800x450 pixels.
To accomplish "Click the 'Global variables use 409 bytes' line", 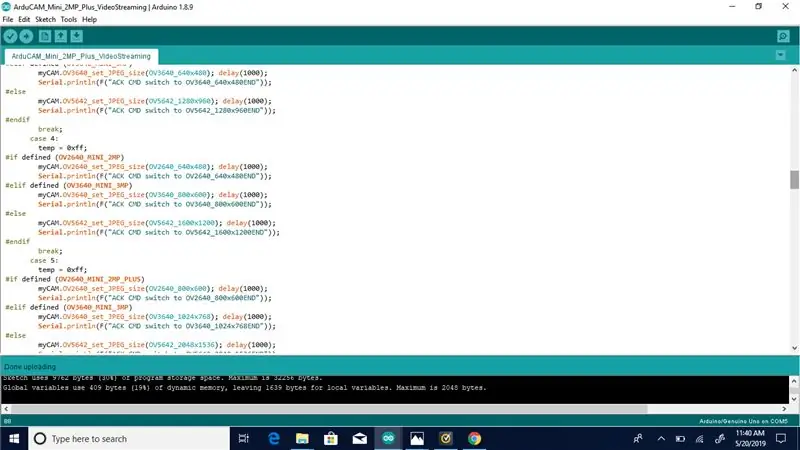I will point(244,388).
